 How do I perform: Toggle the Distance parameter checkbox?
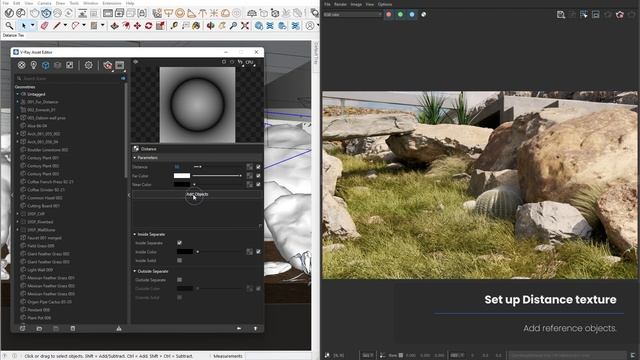[x=258, y=167]
